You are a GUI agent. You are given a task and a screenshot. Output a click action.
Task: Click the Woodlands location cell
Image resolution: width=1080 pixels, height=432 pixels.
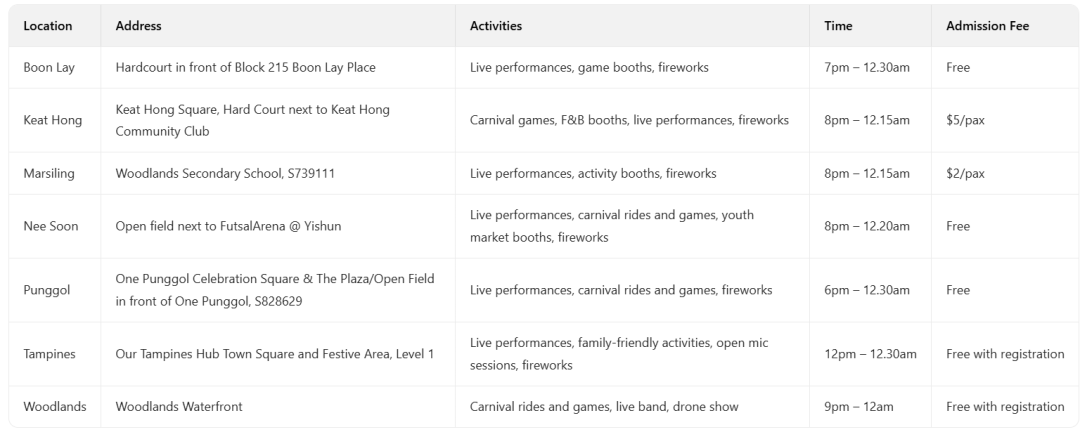coord(55,407)
